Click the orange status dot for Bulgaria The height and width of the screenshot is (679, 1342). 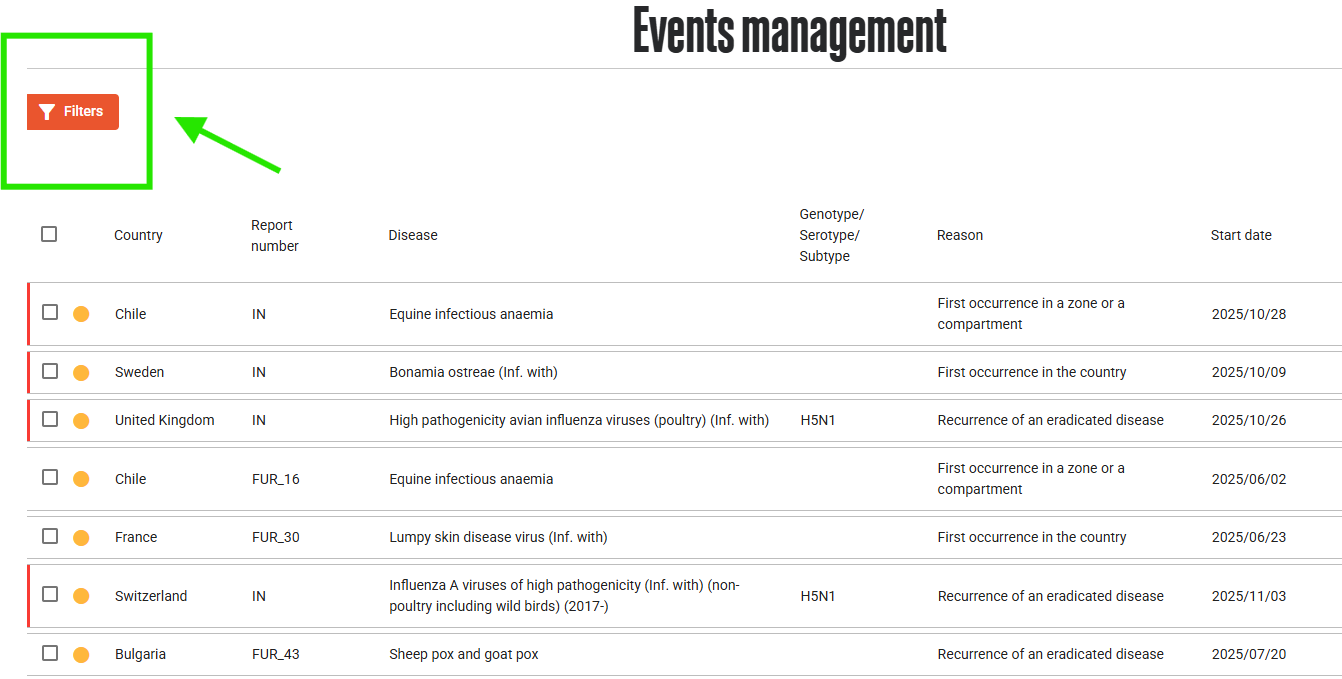click(x=81, y=655)
